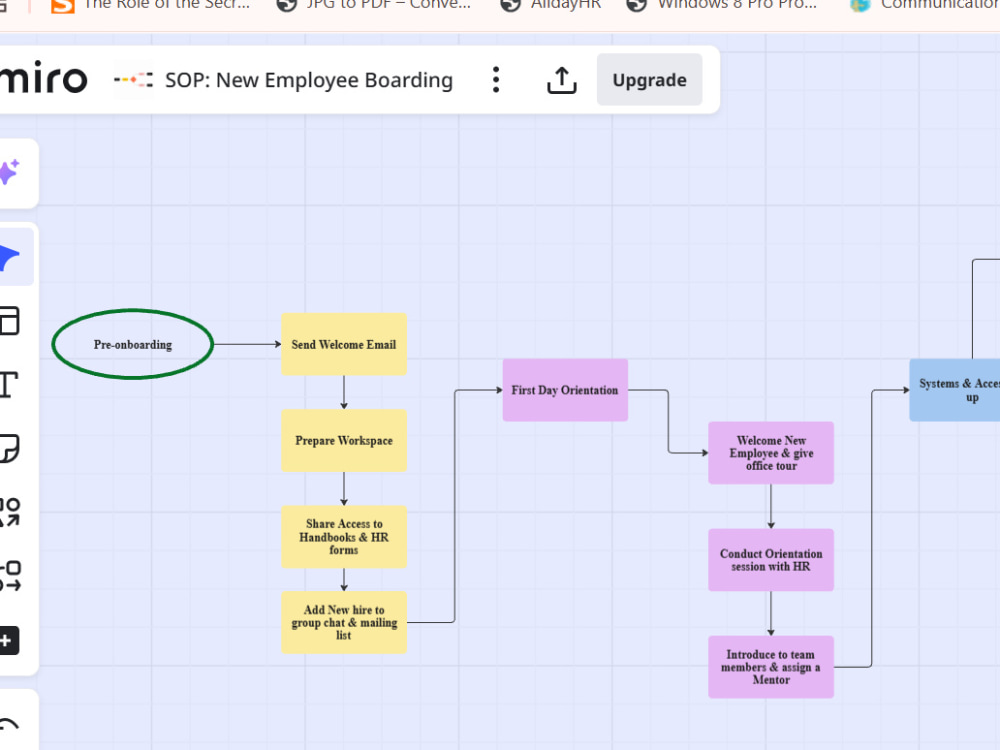Select the Text tool

[8, 385]
